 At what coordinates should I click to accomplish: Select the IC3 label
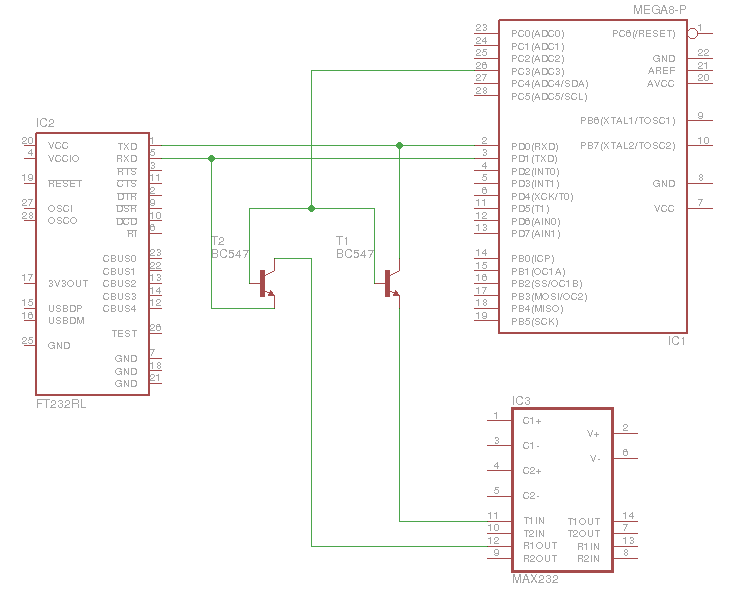(x=521, y=401)
